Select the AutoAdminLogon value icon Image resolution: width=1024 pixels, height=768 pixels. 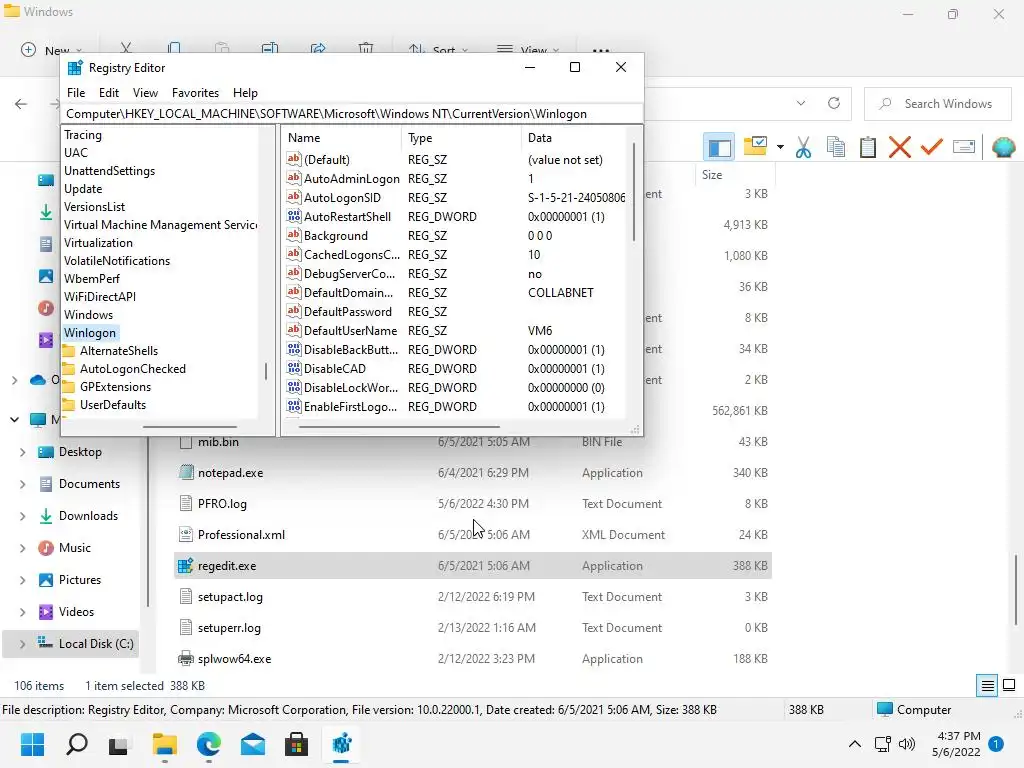coord(294,178)
